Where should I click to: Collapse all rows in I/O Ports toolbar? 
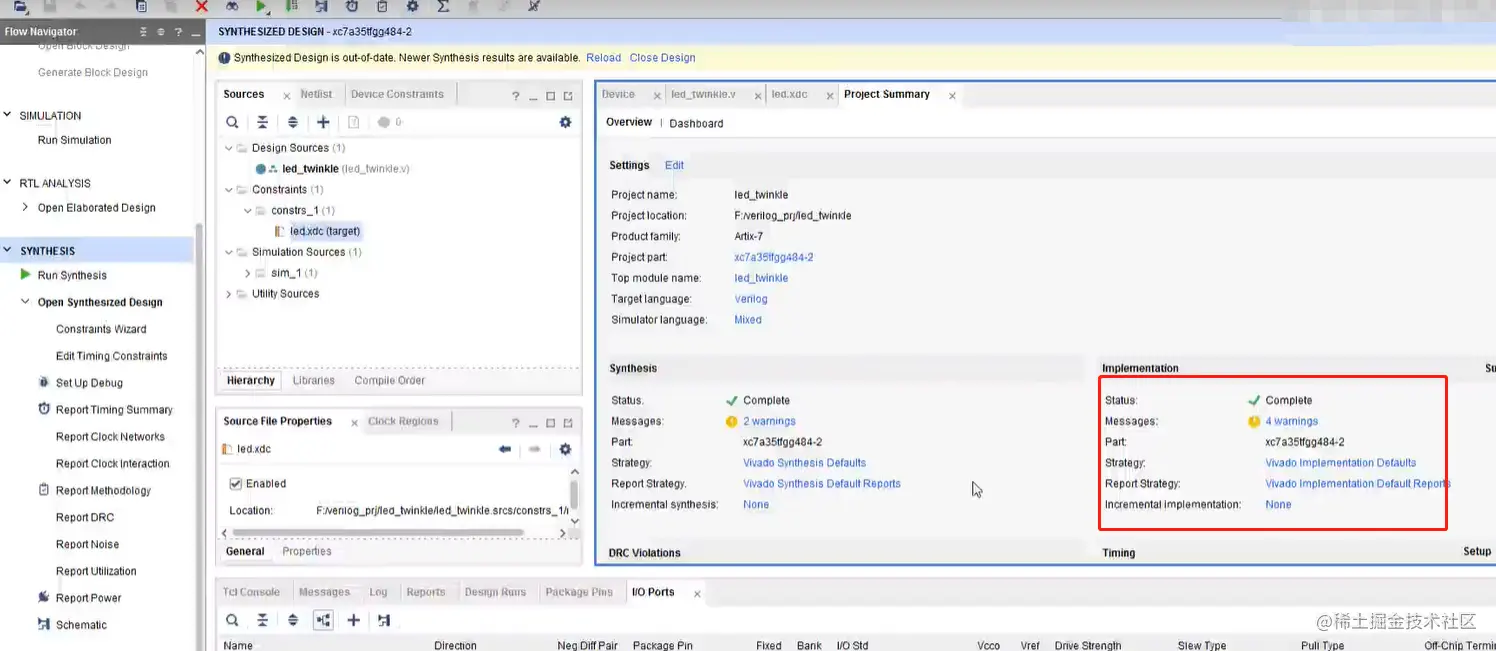point(262,620)
